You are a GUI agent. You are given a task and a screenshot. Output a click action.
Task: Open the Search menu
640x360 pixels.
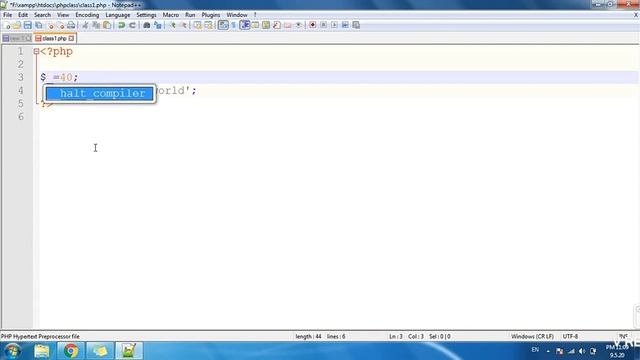(42, 15)
